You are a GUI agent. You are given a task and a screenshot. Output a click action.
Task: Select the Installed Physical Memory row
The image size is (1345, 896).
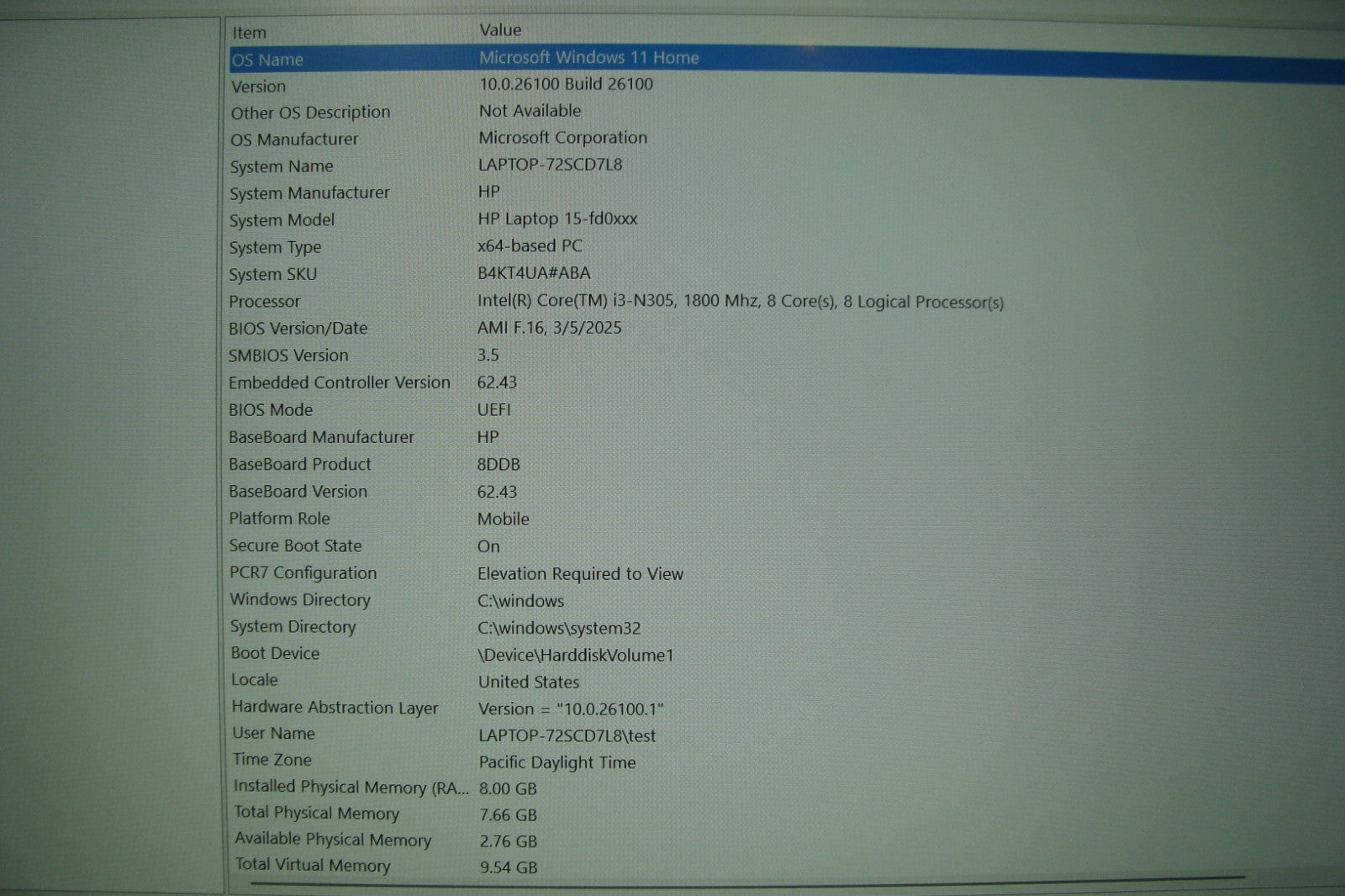click(x=351, y=787)
